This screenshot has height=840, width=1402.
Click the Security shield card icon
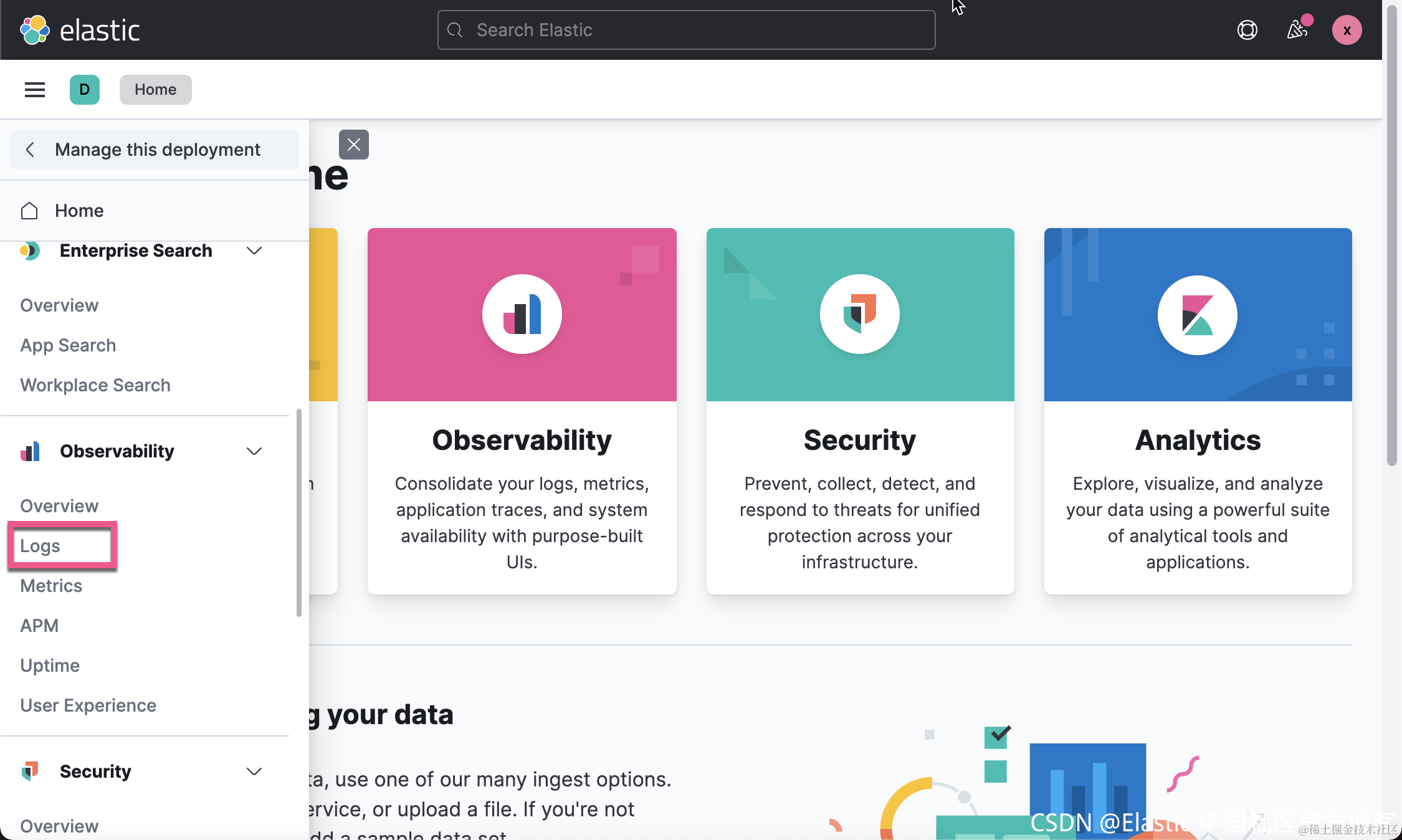point(860,314)
